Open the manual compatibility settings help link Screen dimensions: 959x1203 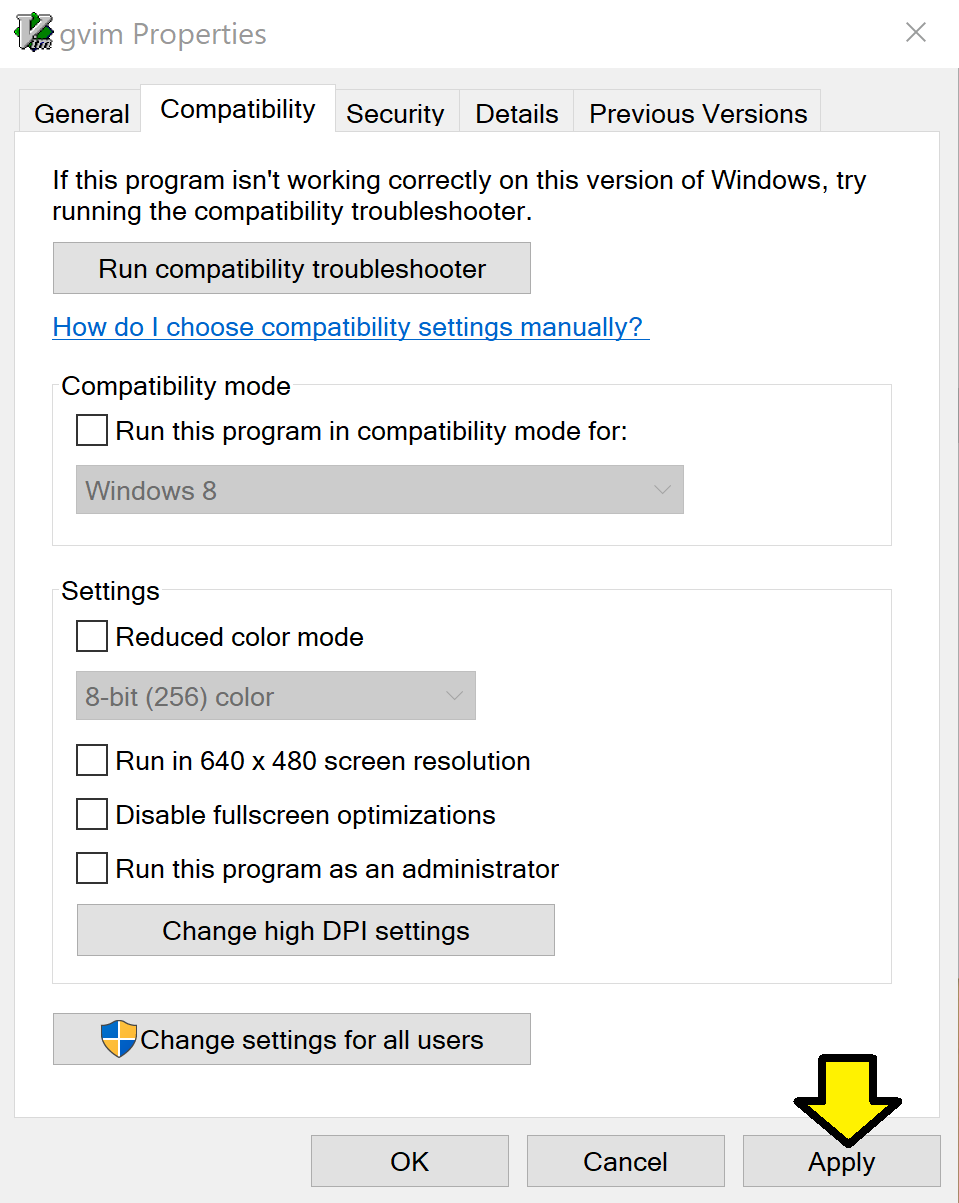click(351, 327)
